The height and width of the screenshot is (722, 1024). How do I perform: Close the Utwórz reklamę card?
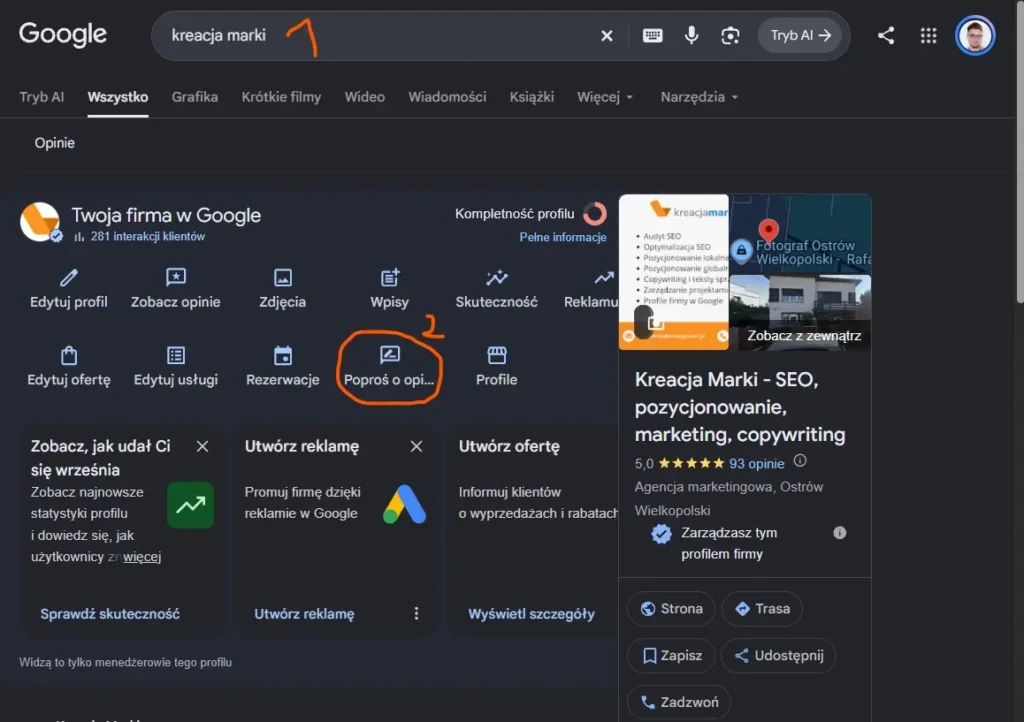(x=416, y=447)
